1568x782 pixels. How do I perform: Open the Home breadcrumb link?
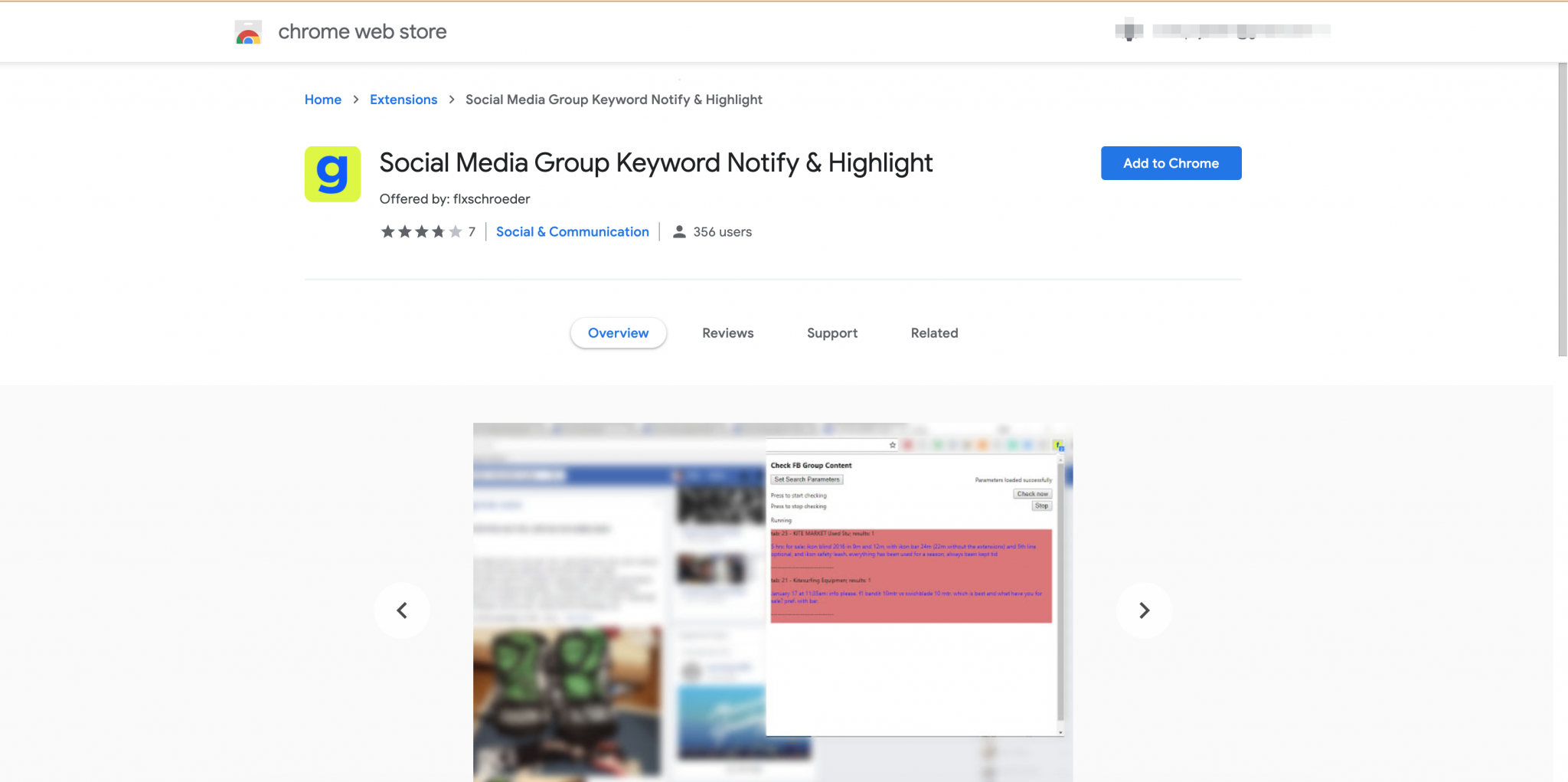pyautogui.click(x=322, y=99)
